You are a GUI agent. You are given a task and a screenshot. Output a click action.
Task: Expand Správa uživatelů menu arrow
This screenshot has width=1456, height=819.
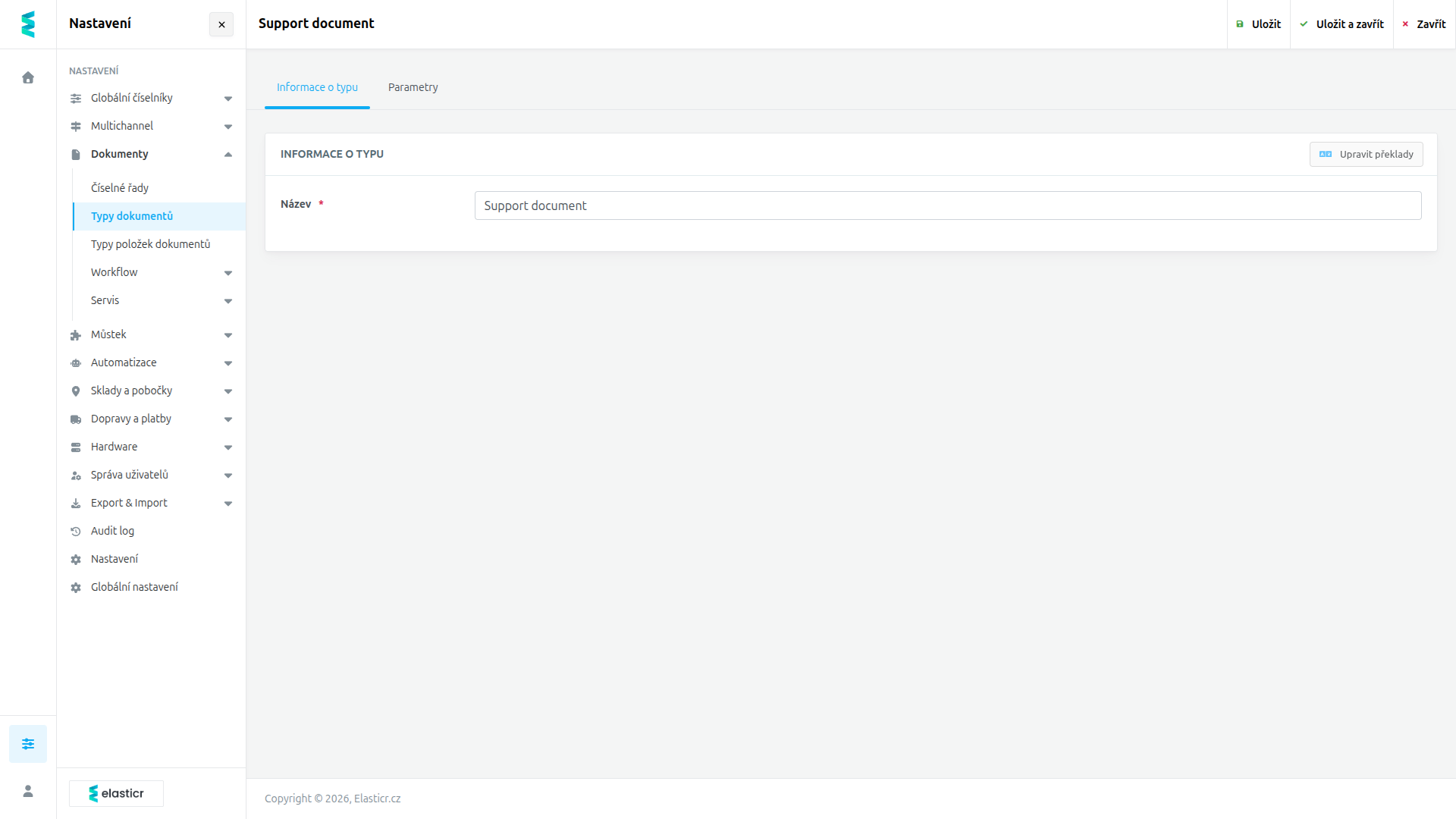pyautogui.click(x=227, y=475)
